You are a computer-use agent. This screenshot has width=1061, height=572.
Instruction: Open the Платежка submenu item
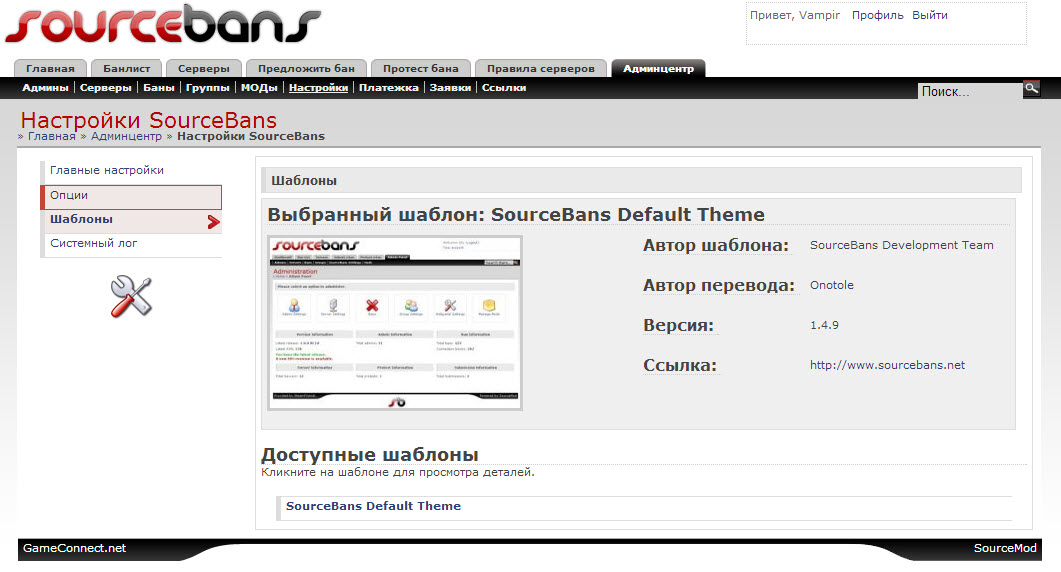pyautogui.click(x=388, y=87)
